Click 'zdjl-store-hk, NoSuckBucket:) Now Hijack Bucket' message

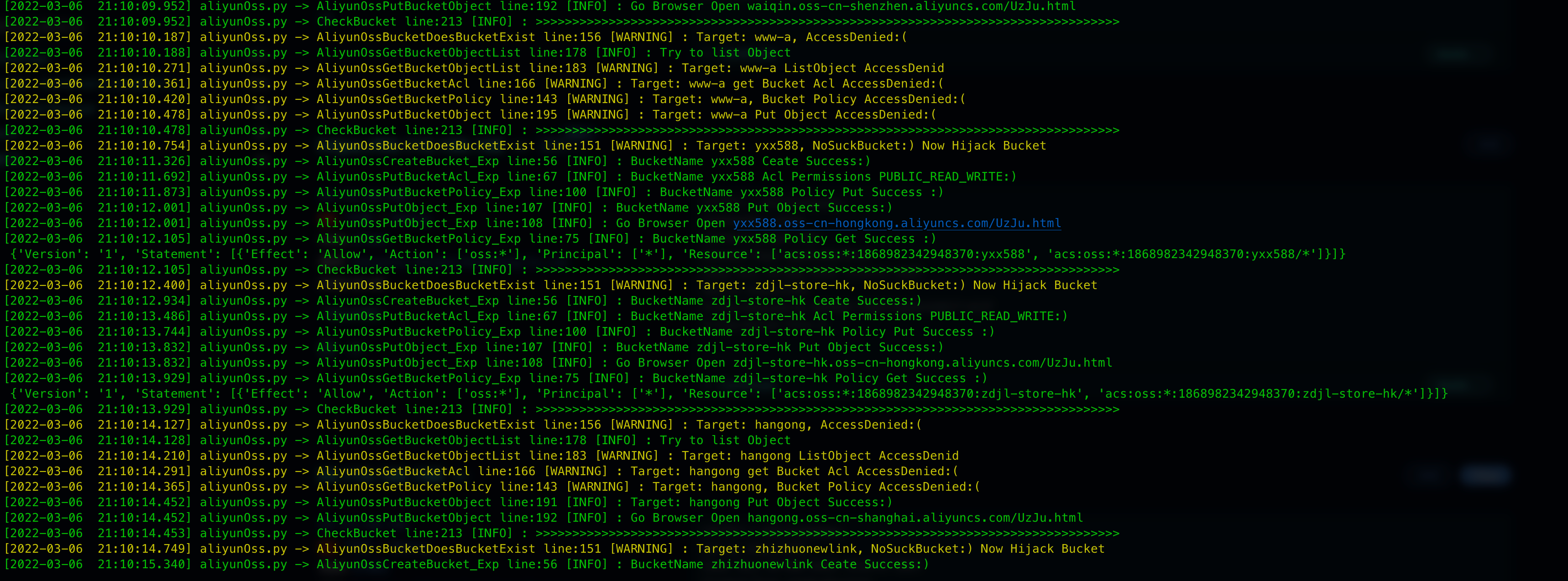click(926, 285)
